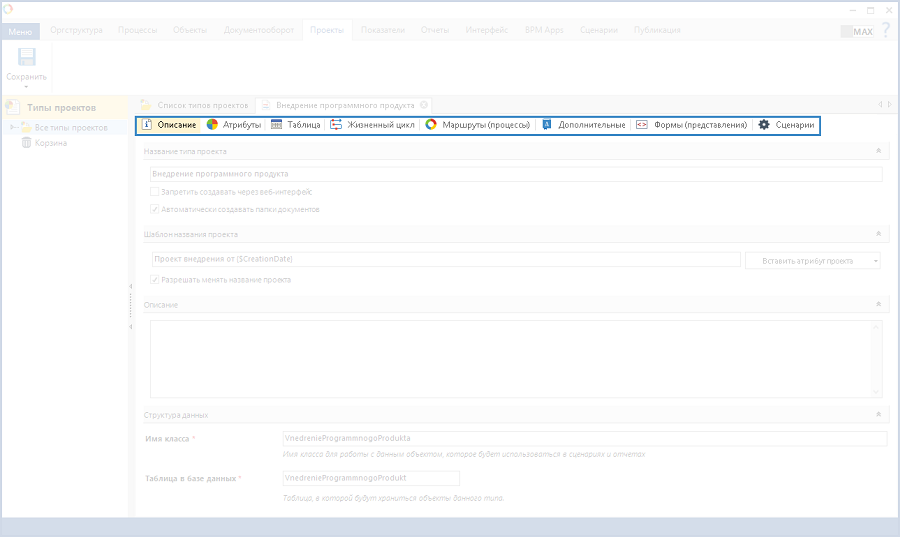This screenshot has height=537, width=900.
Task: Switch to the Оргструктура ribbon tab
Action: [76, 30]
